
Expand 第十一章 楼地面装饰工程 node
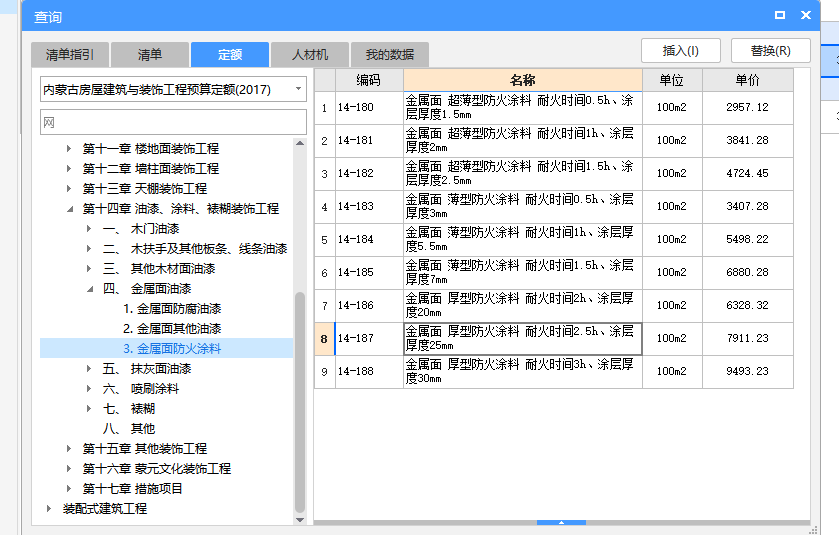(69, 149)
